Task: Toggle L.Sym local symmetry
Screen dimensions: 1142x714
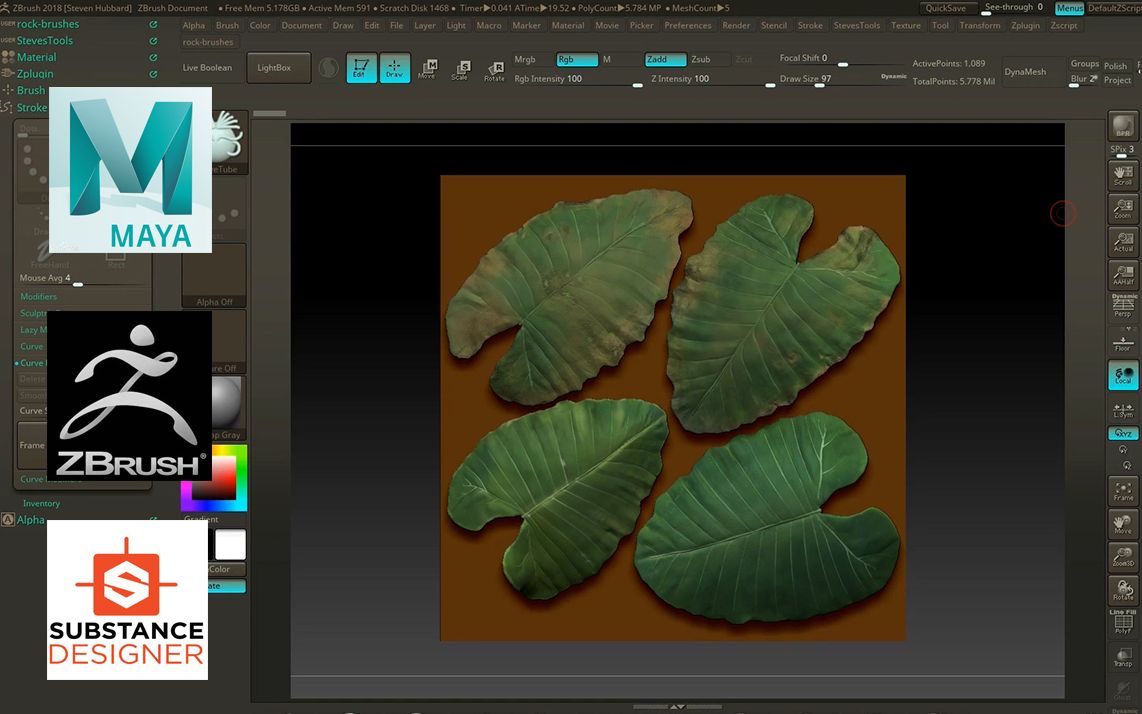Action: click(x=1122, y=409)
